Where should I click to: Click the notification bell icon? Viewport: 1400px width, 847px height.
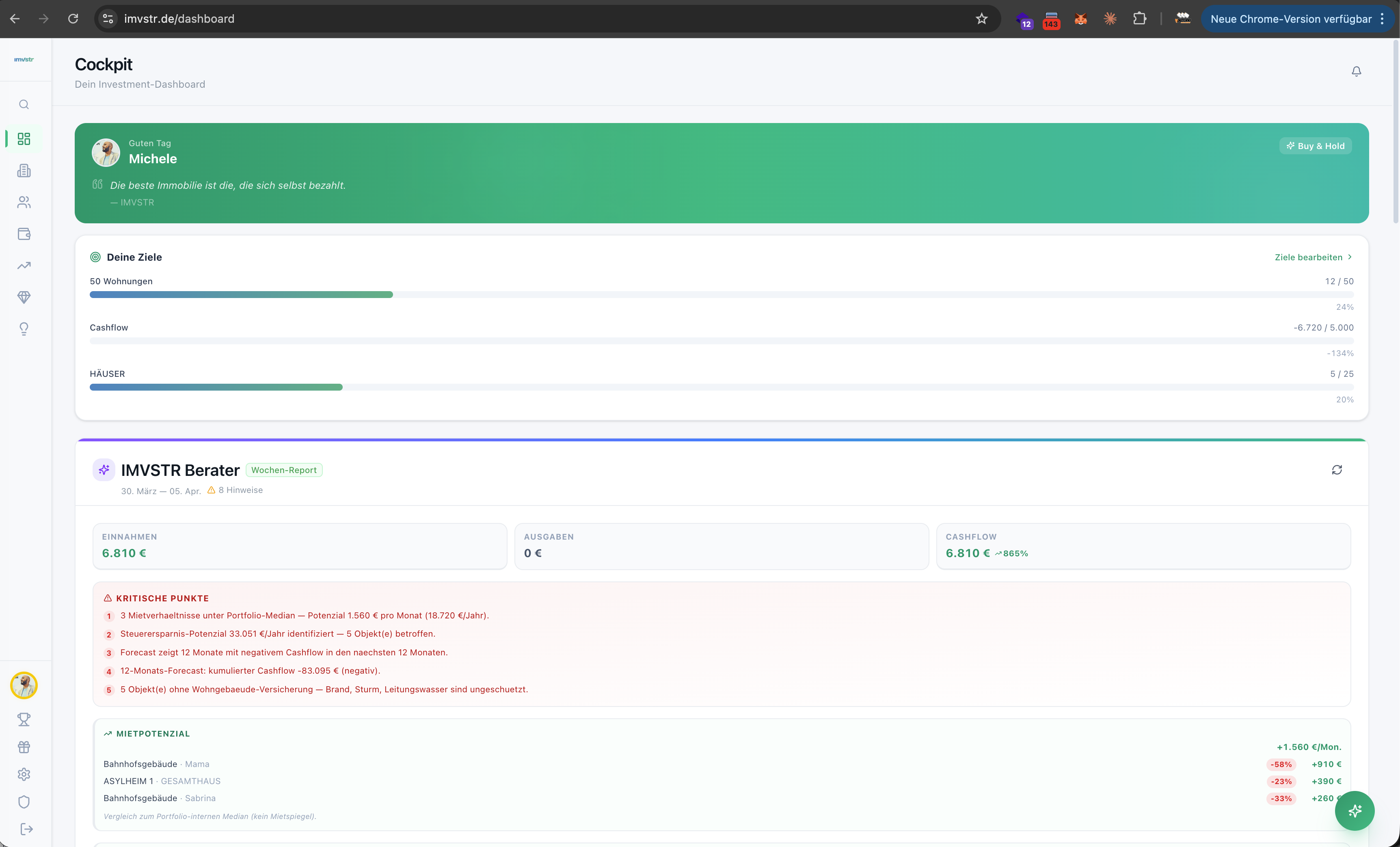[x=1356, y=71]
